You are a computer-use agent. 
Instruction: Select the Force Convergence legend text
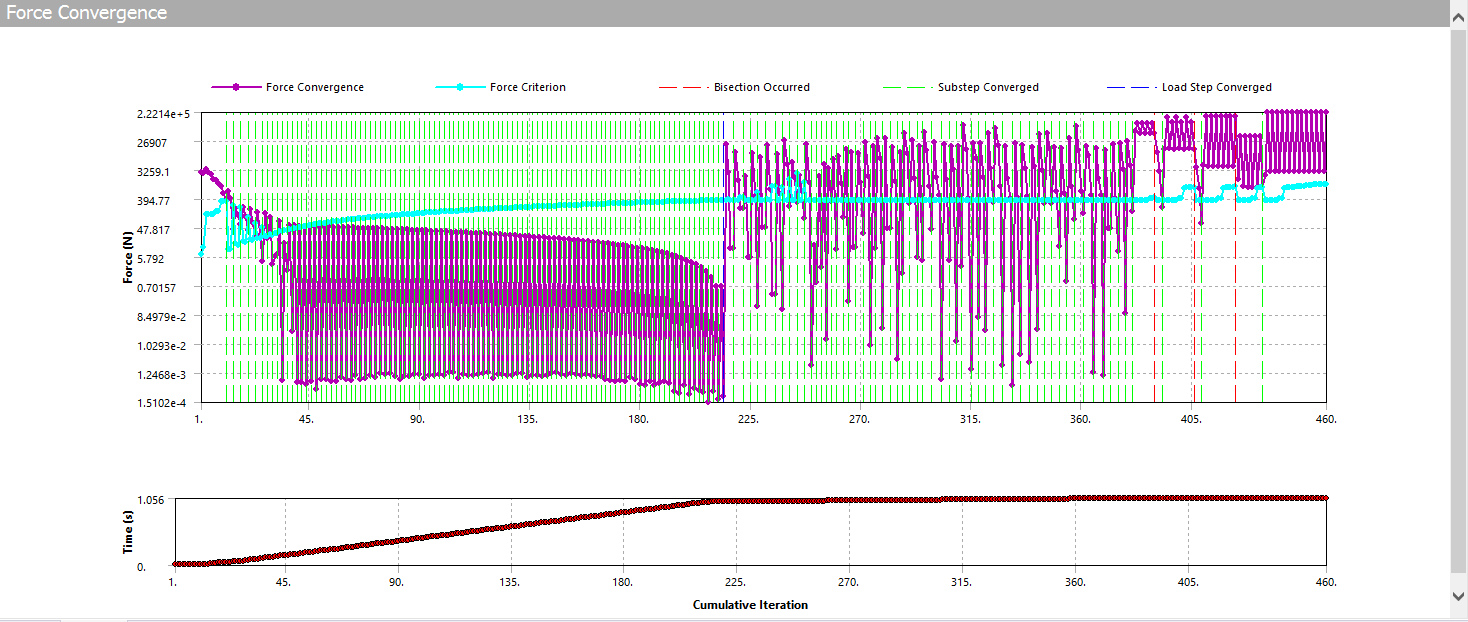(314, 87)
